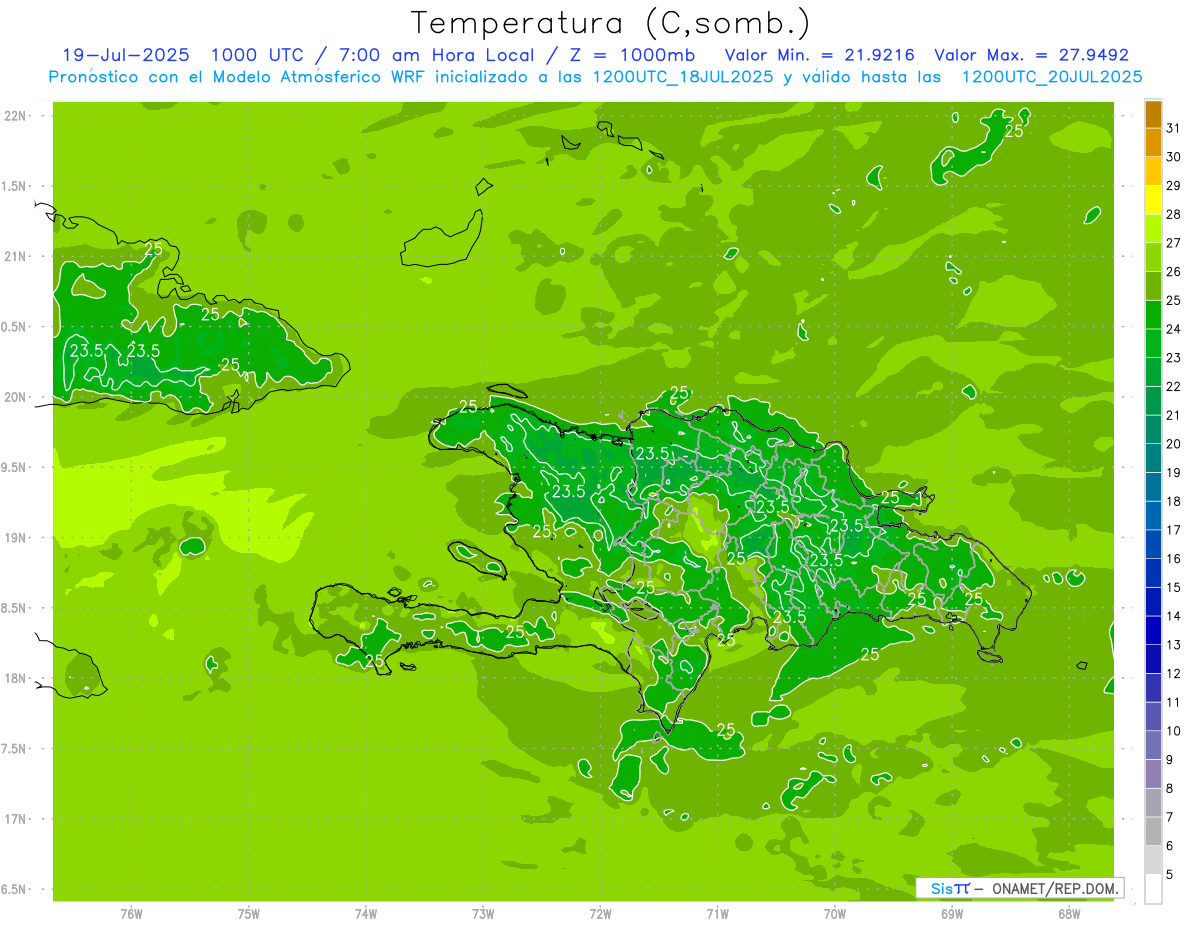Click the '21N' latitude label
This screenshot has height=927, width=1200.
(15, 256)
